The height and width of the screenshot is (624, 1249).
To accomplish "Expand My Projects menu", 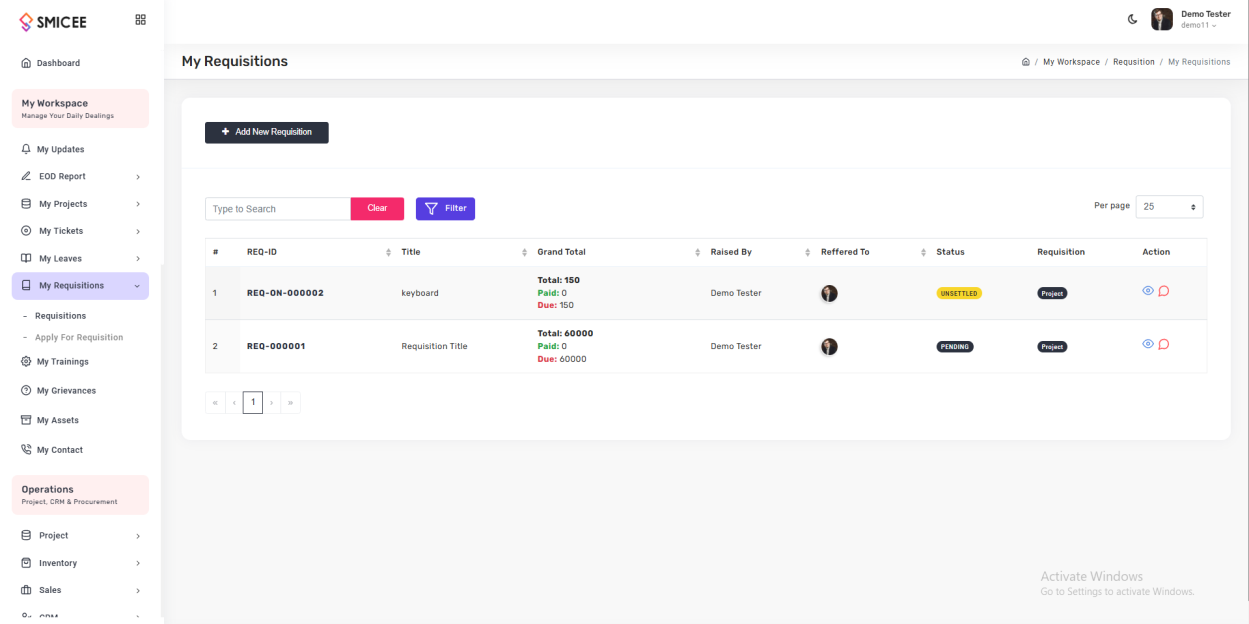I will [x=80, y=204].
